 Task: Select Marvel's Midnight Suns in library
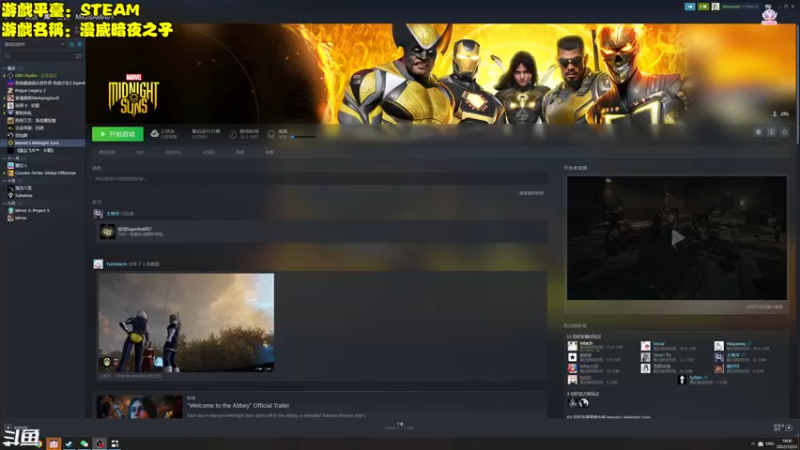point(43,143)
